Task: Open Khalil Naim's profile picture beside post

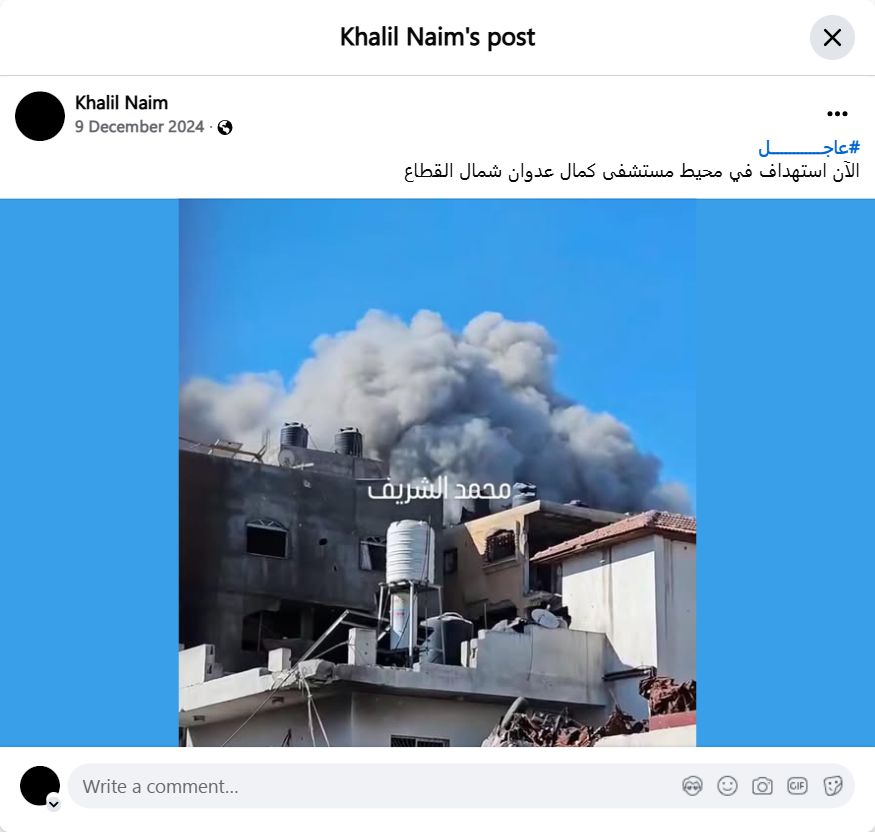Action: [x=40, y=116]
